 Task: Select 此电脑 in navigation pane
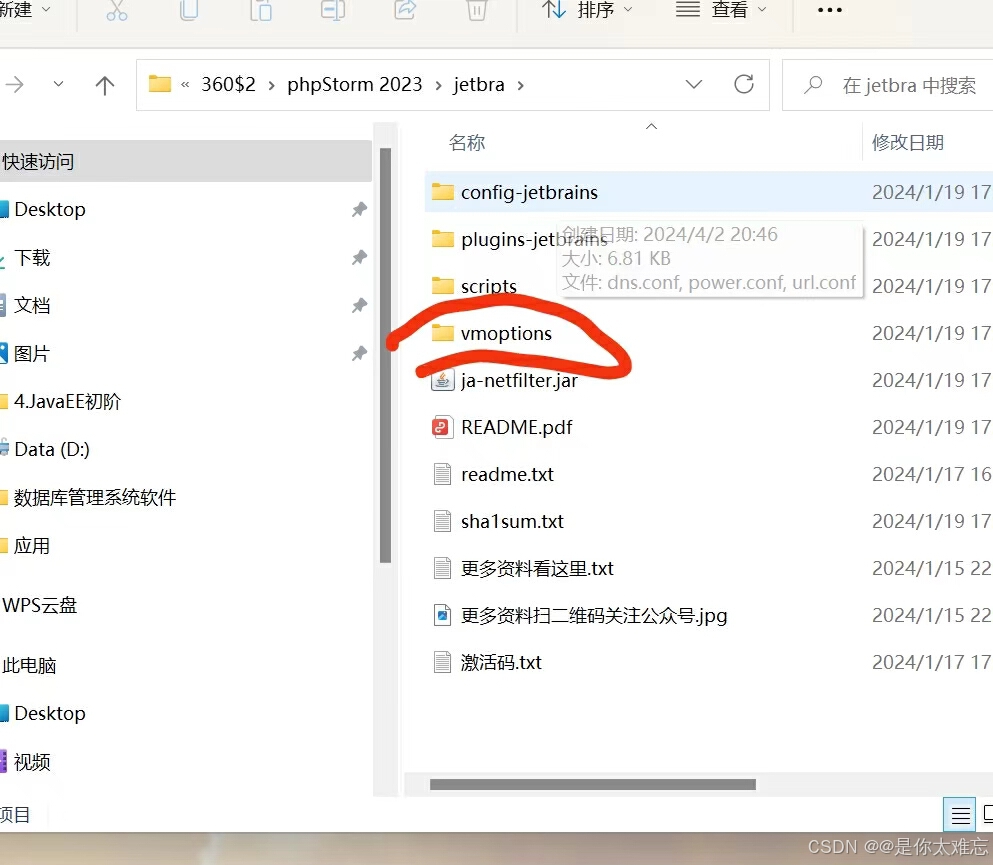[29, 666]
